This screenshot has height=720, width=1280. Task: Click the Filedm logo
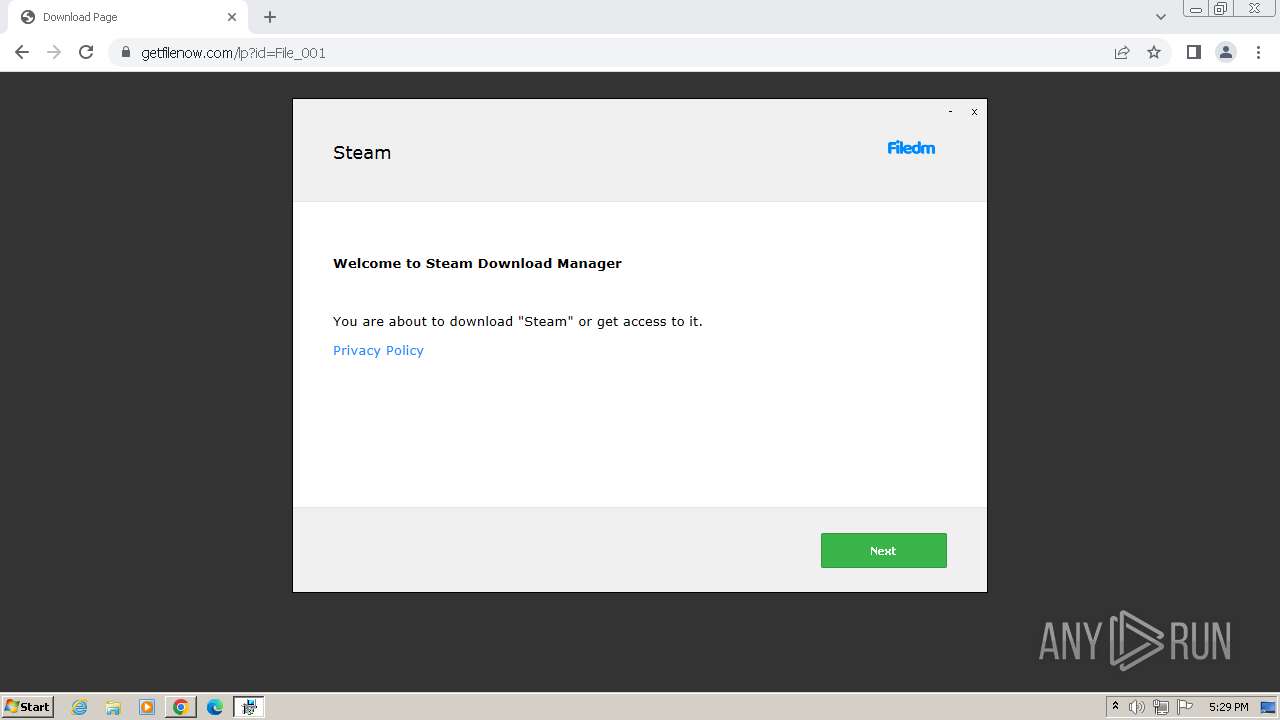point(911,148)
